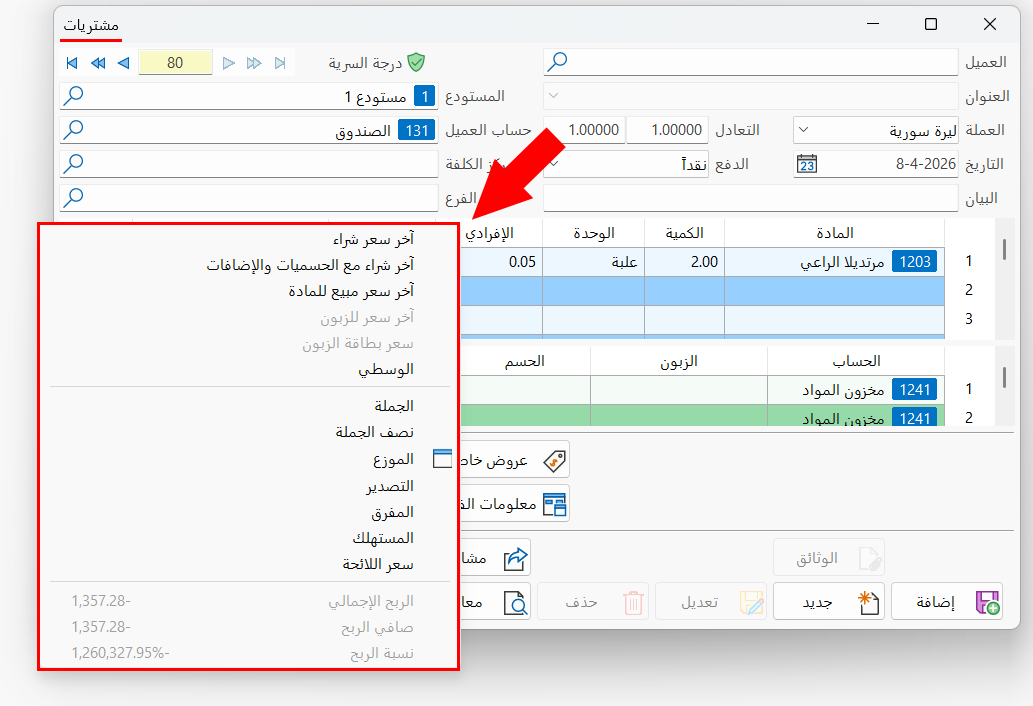Open the currency ليرة سورية dropdown
1033x706 pixels.
tap(803, 130)
